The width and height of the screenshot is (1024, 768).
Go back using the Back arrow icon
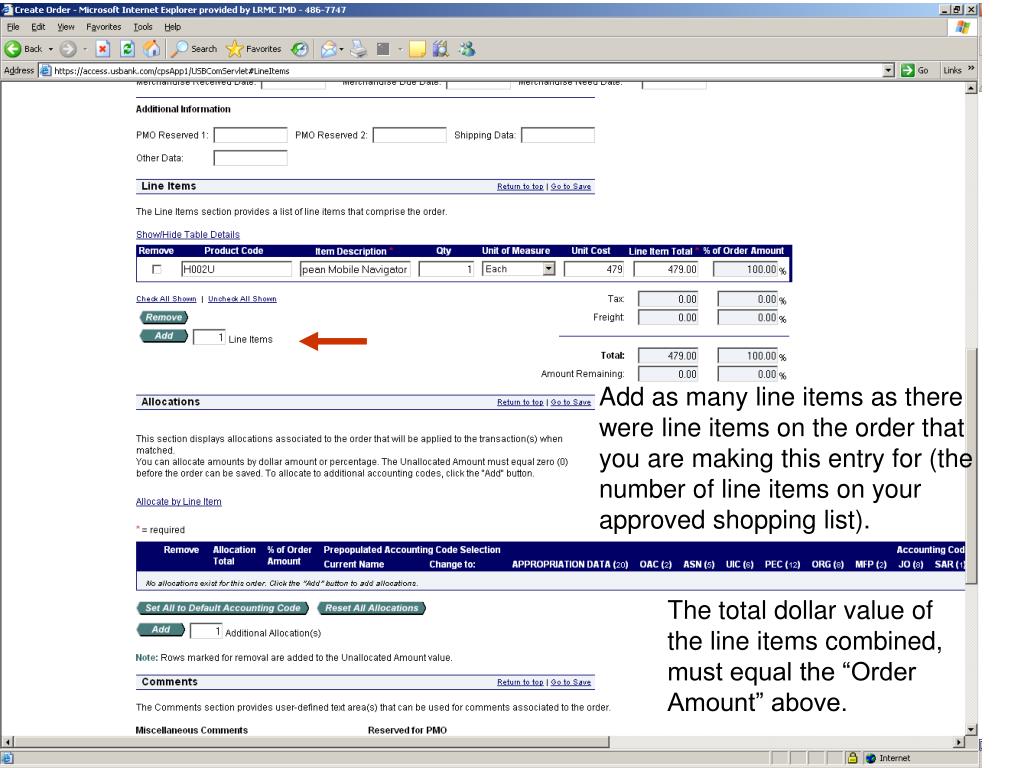(13, 49)
